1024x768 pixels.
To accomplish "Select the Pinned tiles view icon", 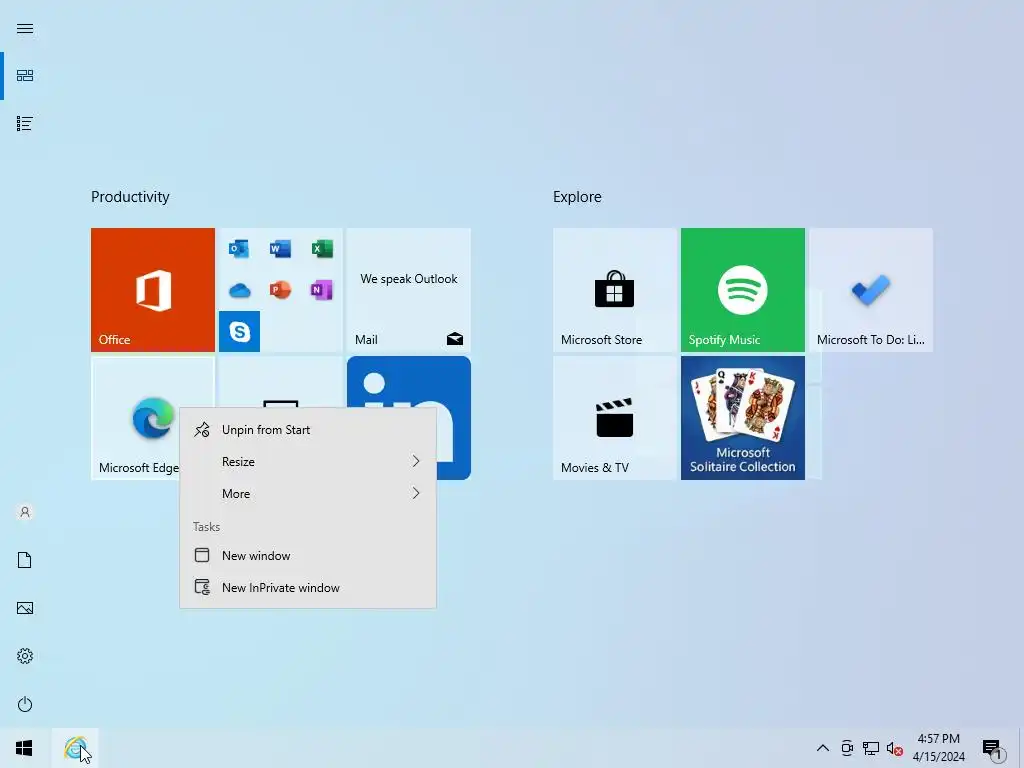I will [25, 76].
